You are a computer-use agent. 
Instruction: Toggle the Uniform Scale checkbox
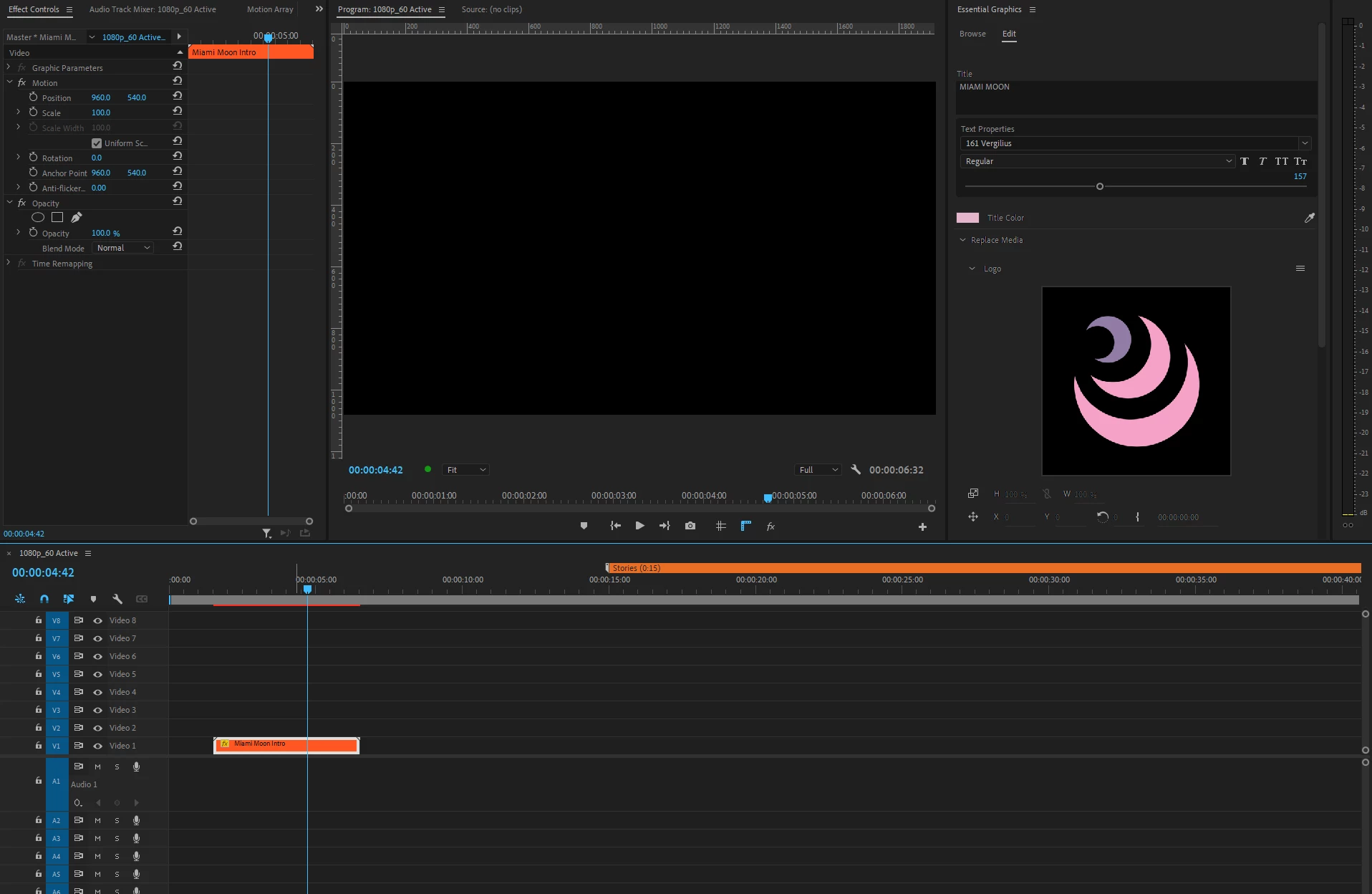tap(97, 143)
